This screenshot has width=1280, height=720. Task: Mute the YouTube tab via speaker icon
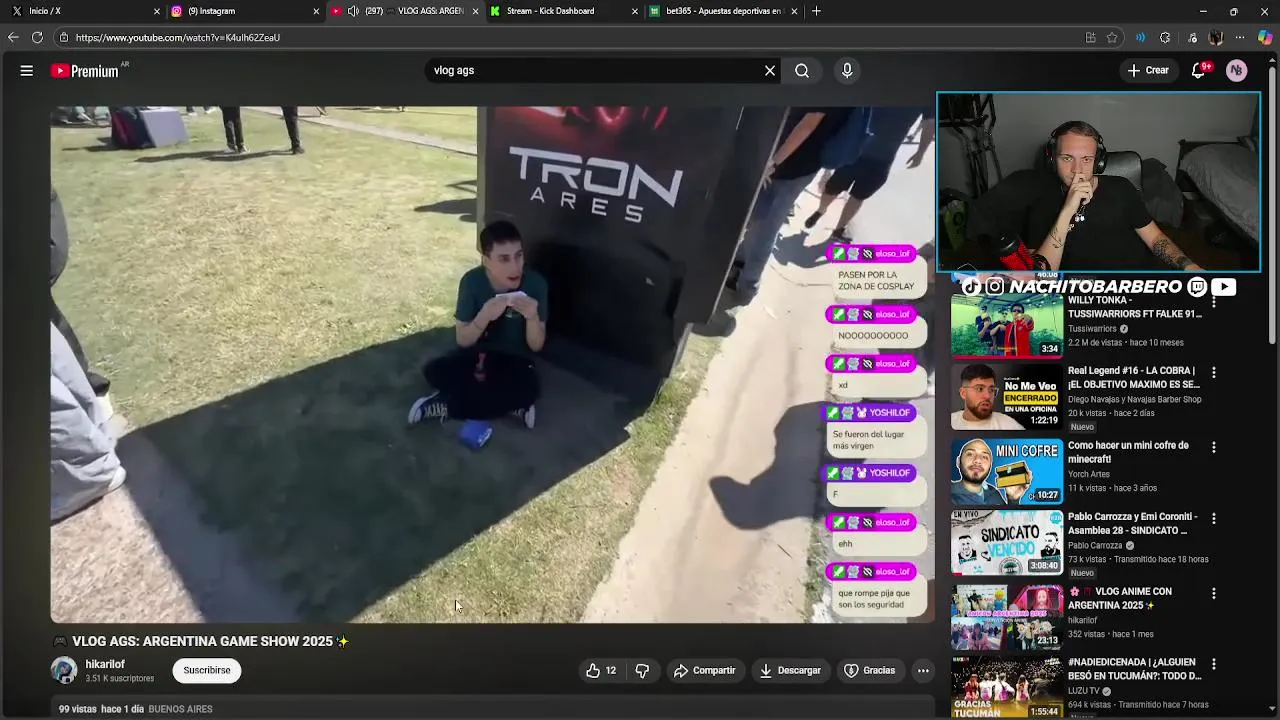click(x=353, y=11)
